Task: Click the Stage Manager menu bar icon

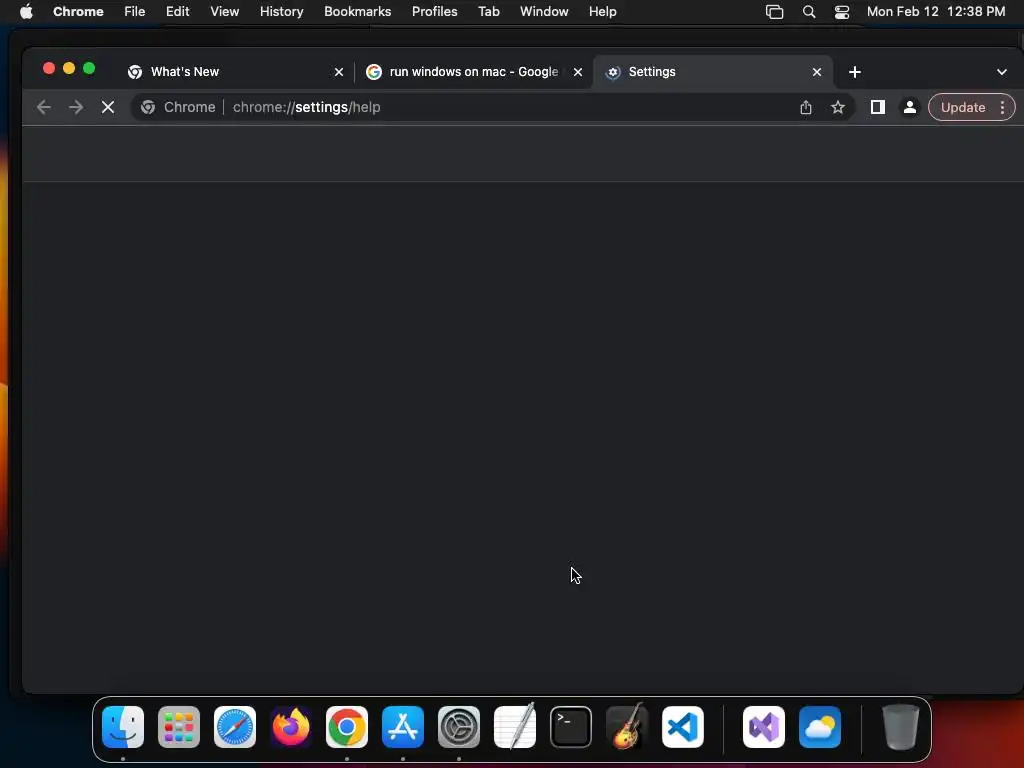Action: click(774, 12)
